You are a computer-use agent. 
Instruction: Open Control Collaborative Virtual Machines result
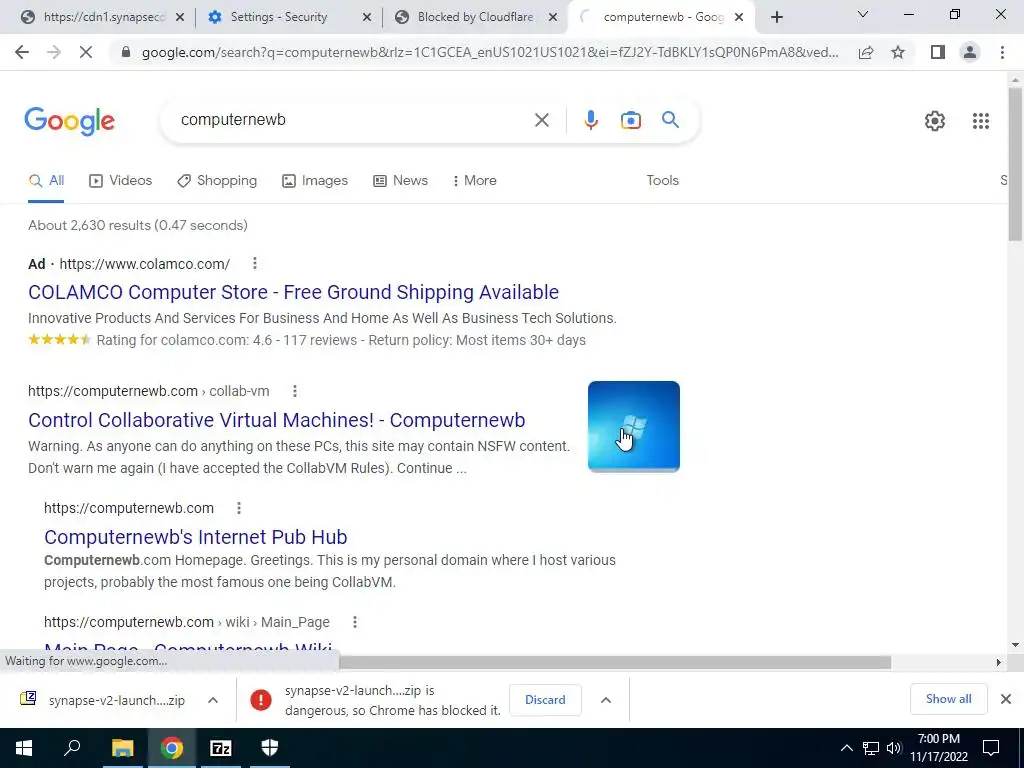pyautogui.click(x=276, y=420)
